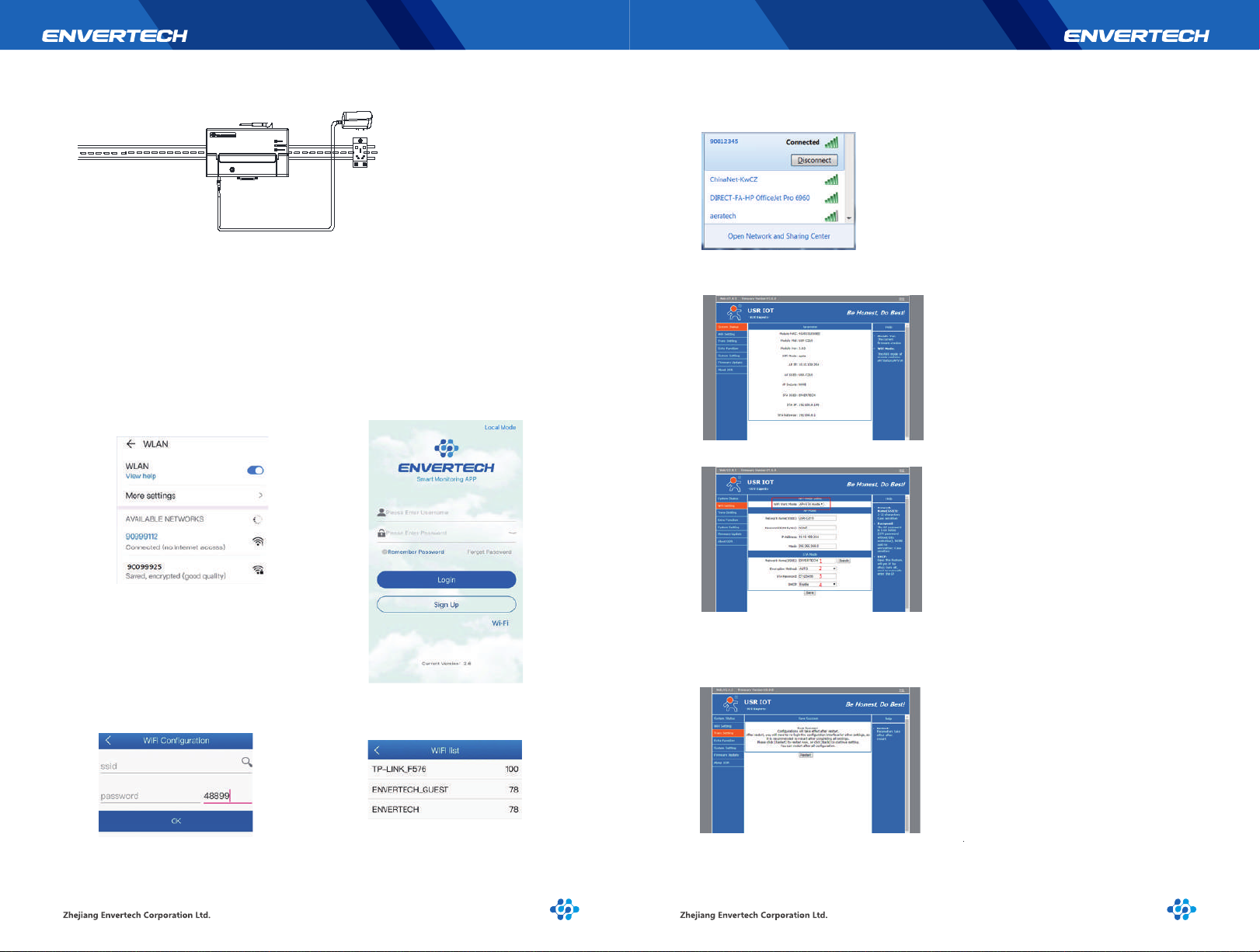Click the password field in WiFi Configuration
This screenshot has height=952, width=1260.
(x=176, y=796)
